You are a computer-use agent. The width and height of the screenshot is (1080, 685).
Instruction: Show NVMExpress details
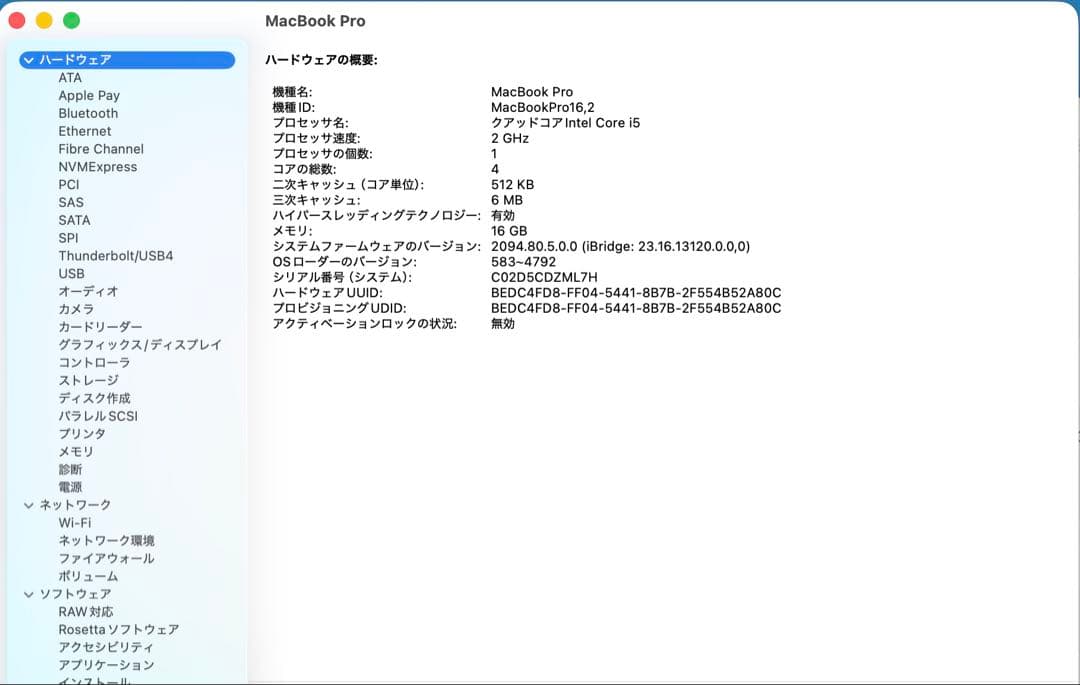[x=98, y=167]
